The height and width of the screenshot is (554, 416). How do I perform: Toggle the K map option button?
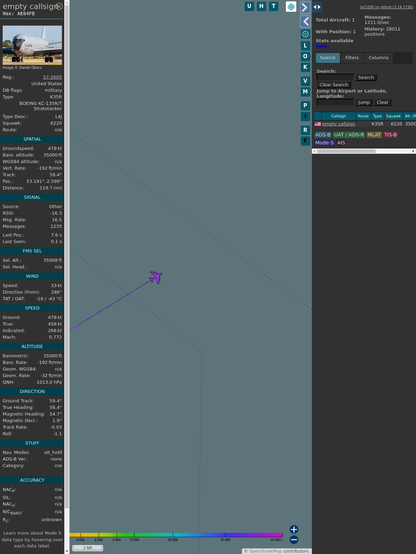point(305,67)
